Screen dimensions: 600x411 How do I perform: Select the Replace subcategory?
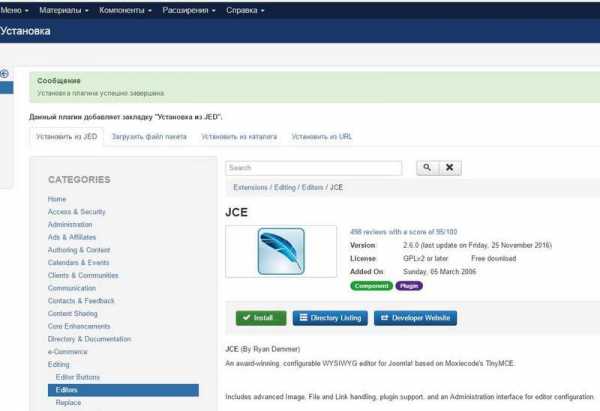[x=68, y=403]
